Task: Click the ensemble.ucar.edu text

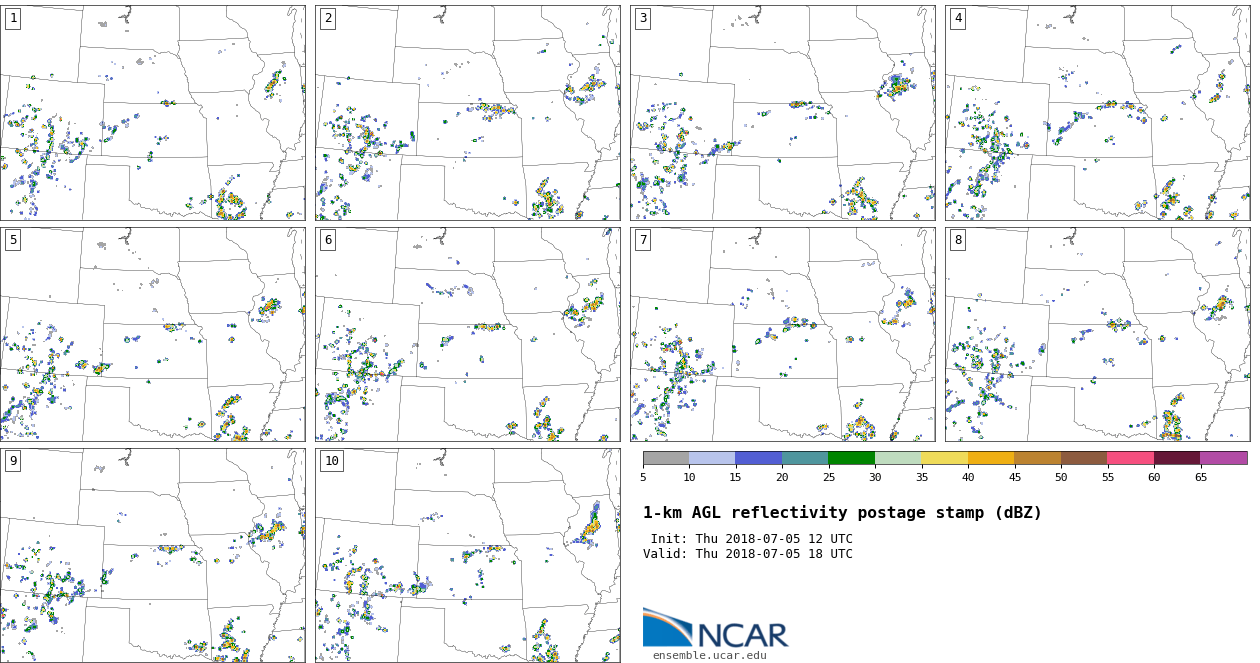Action: click(x=710, y=656)
